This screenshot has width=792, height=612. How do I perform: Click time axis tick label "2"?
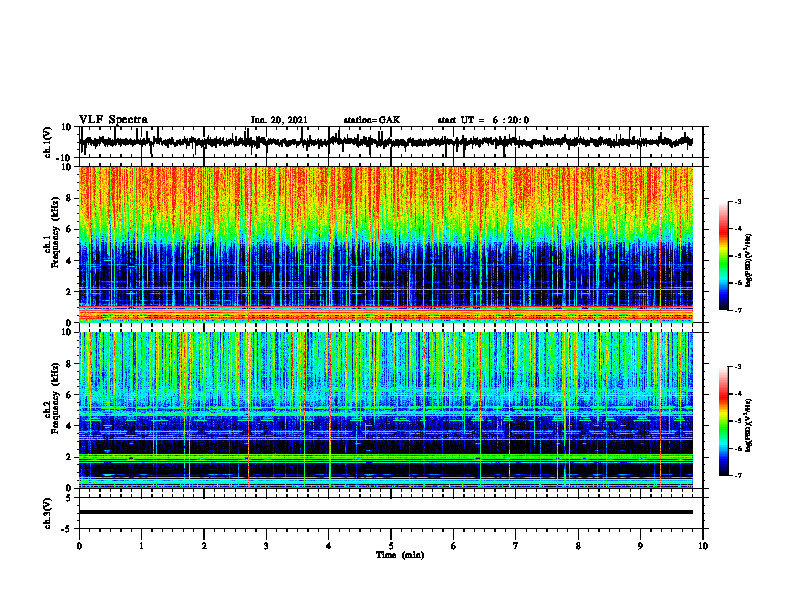(204, 546)
